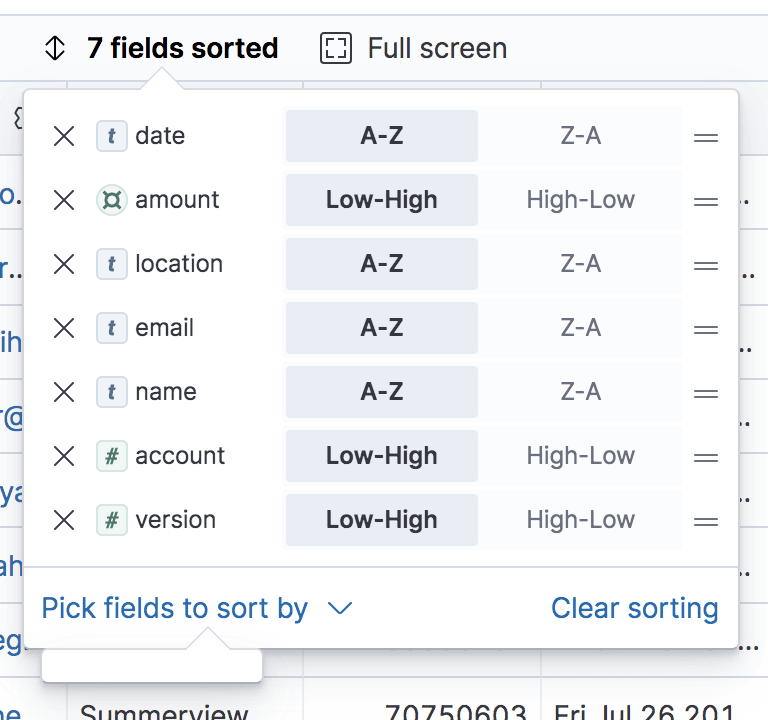Viewport: 768px width, 720px height.
Task: Remove the version sort field
Action: tap(64, 520)
